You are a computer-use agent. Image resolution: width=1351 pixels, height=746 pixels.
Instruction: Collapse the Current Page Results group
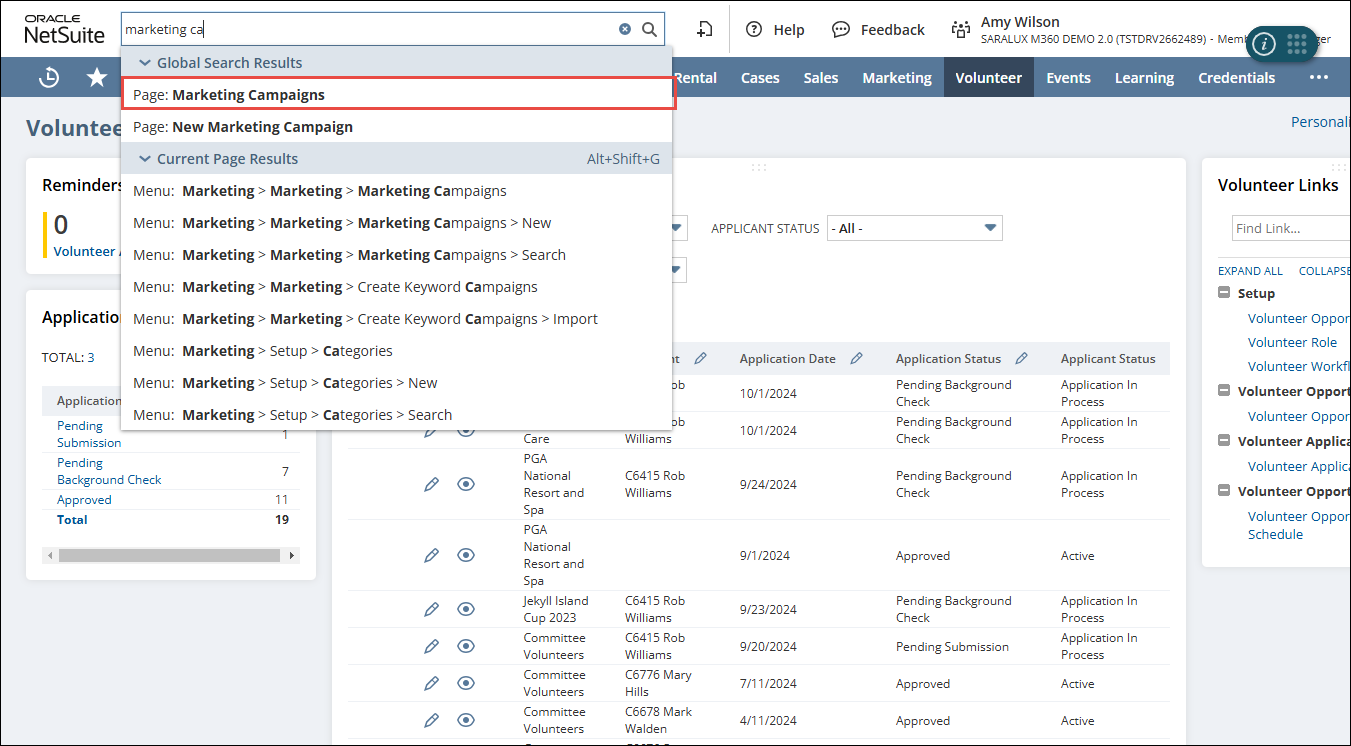pyautogui.click(x=145, y=159)
